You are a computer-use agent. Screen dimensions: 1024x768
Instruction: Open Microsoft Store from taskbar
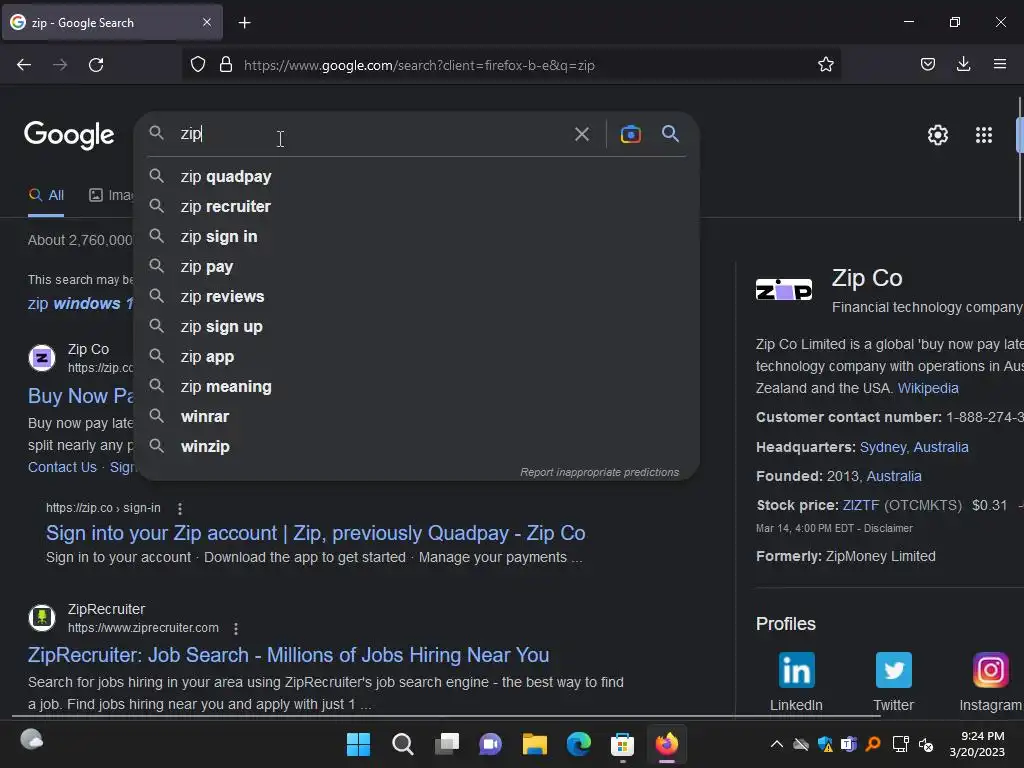coord(622,744)
